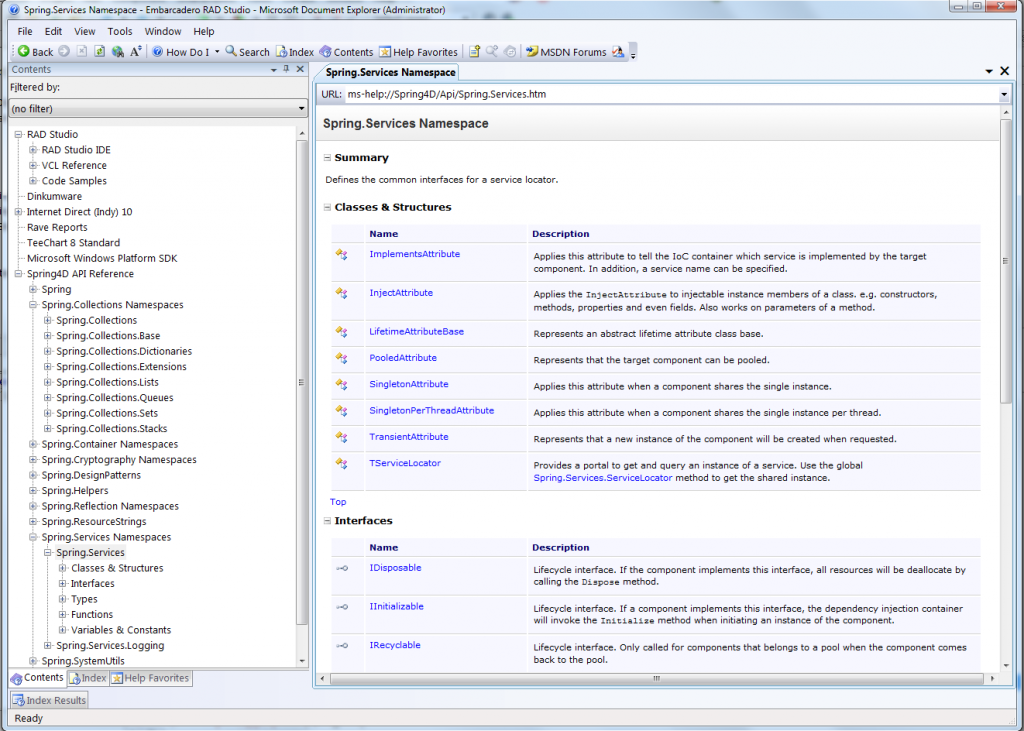Open the ImplementsAttribute link
1024x731 pixels.
(x=414, y=254)
